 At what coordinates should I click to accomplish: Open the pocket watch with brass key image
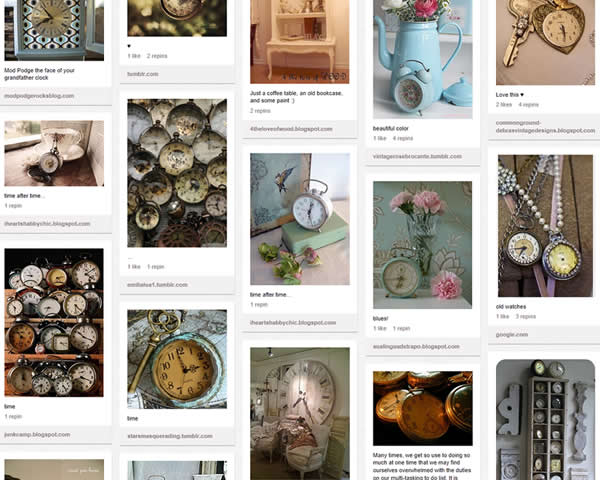pos(177,359)
